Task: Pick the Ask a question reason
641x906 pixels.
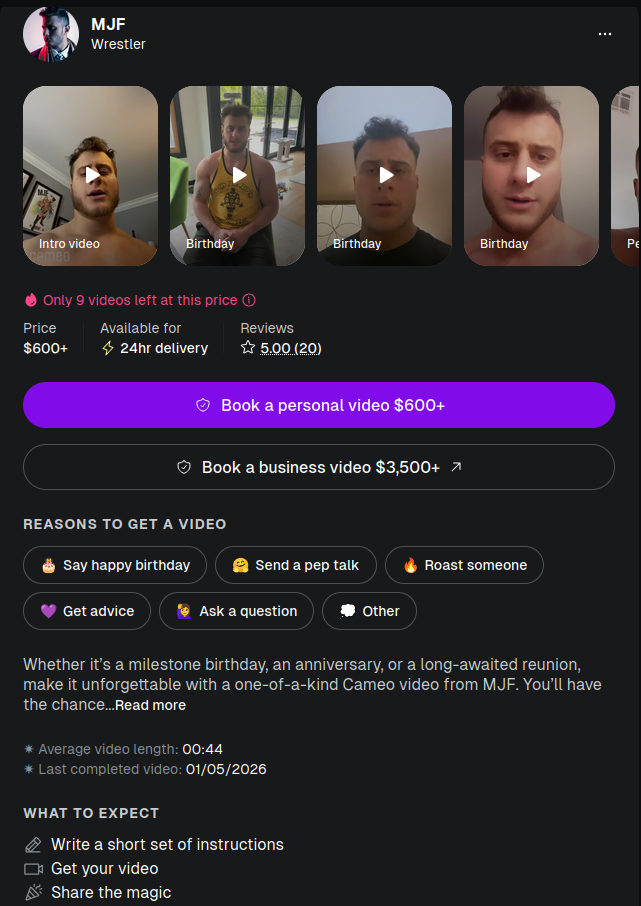Action: point(236,611)
